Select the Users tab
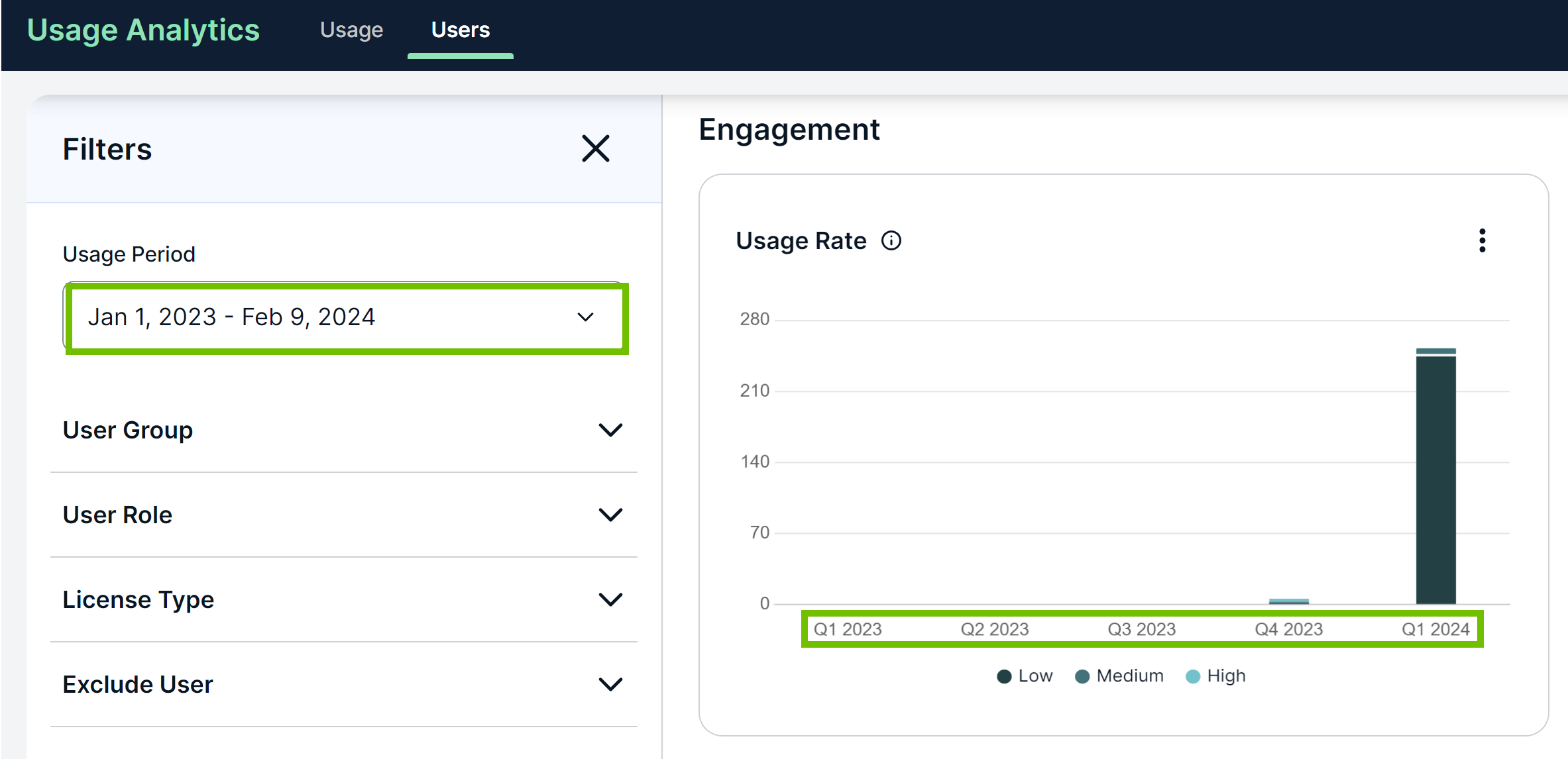 [460, 30]
